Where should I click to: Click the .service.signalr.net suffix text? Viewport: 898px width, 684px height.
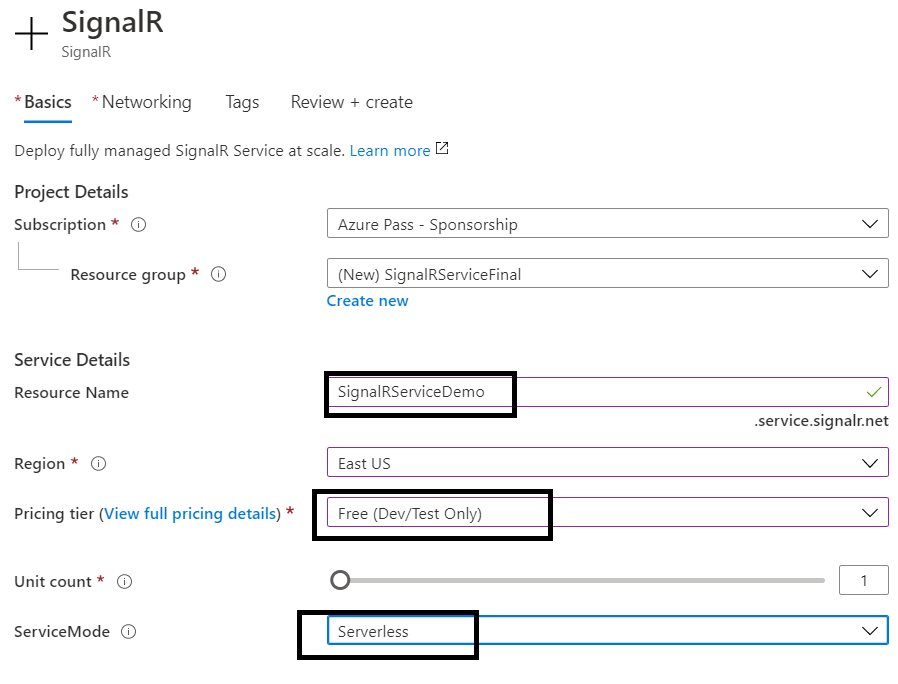click(821, 421)
